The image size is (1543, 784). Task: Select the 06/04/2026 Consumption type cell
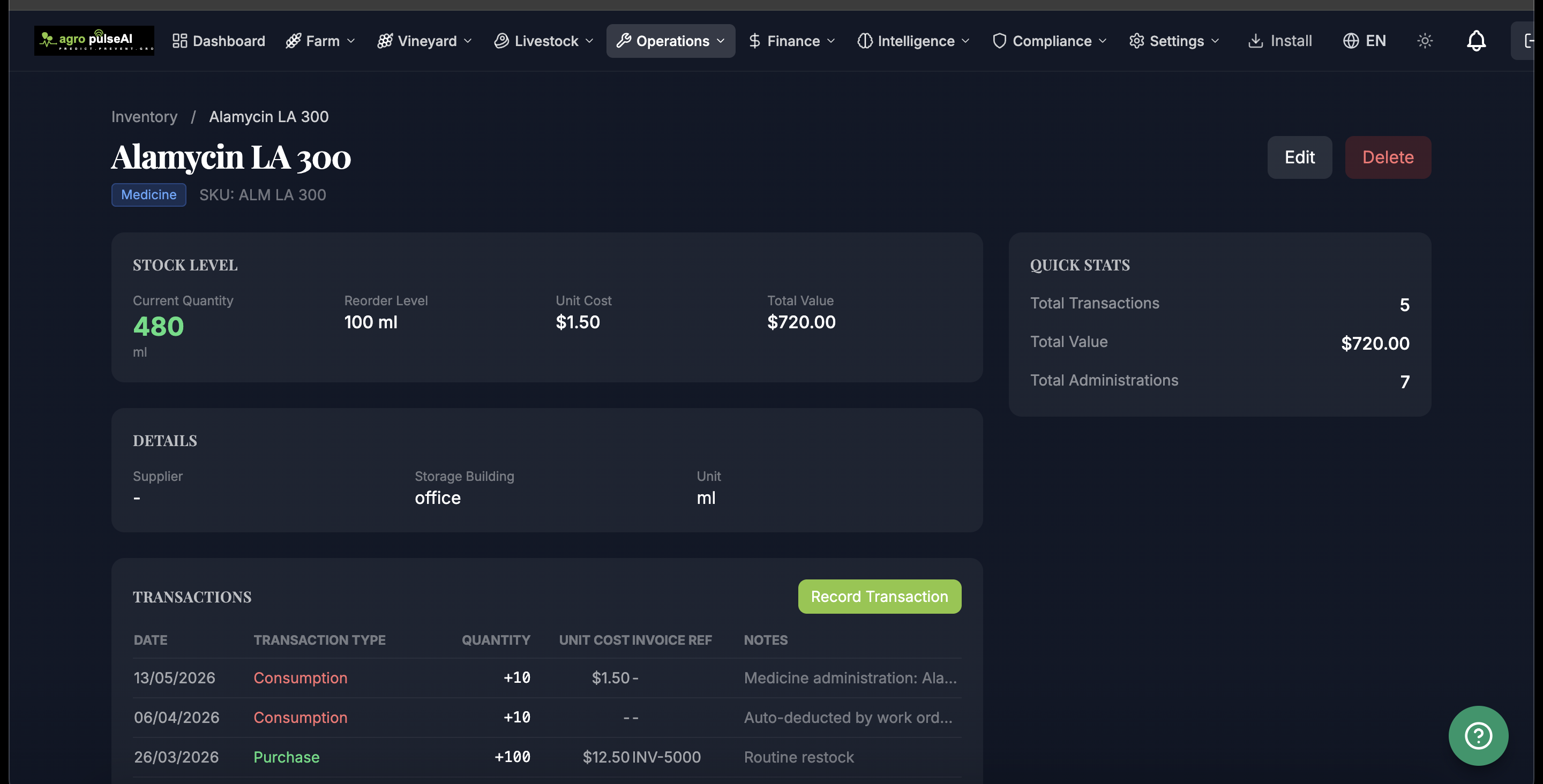(x=300, y=717)
